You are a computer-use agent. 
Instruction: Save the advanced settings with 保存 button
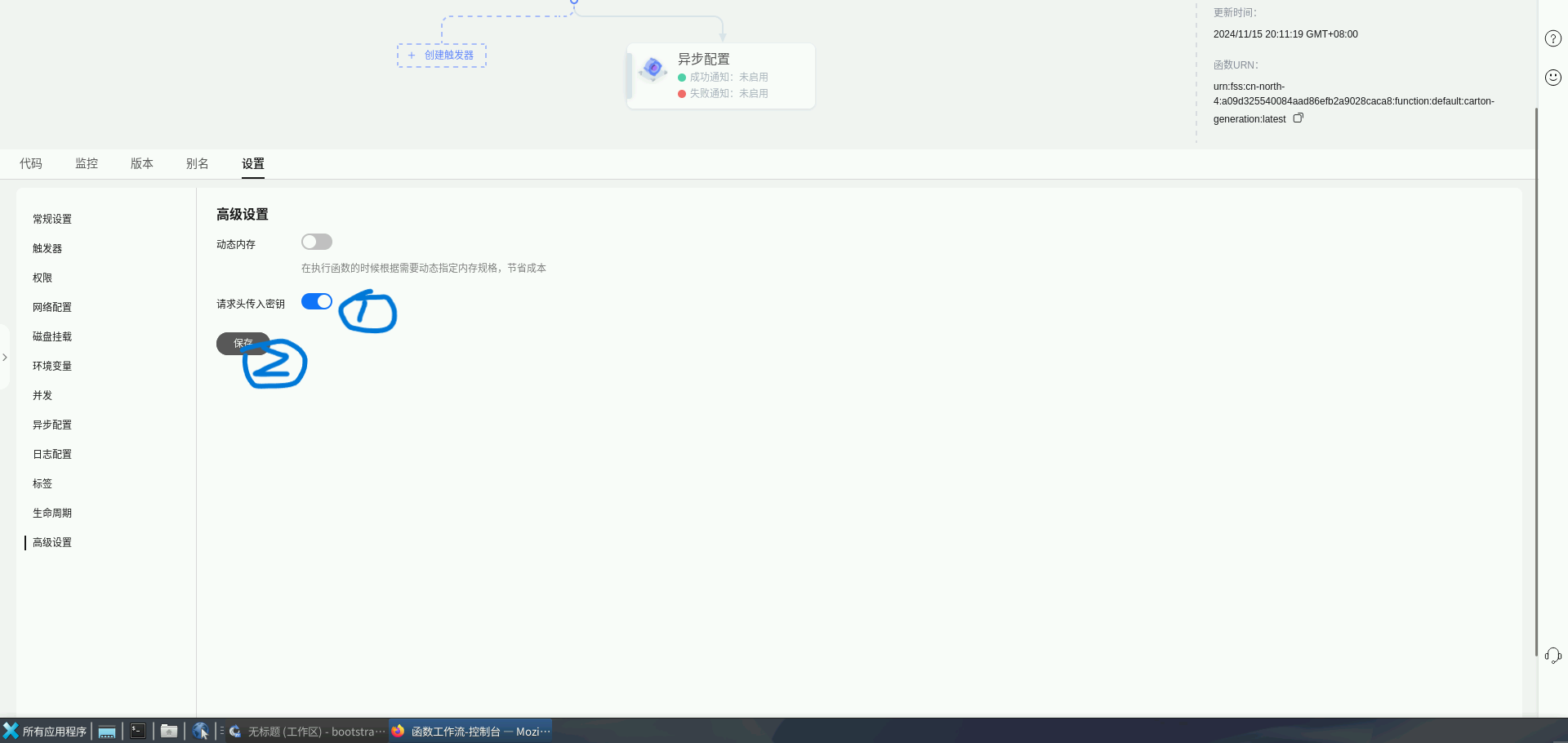(x=243, y=344)
